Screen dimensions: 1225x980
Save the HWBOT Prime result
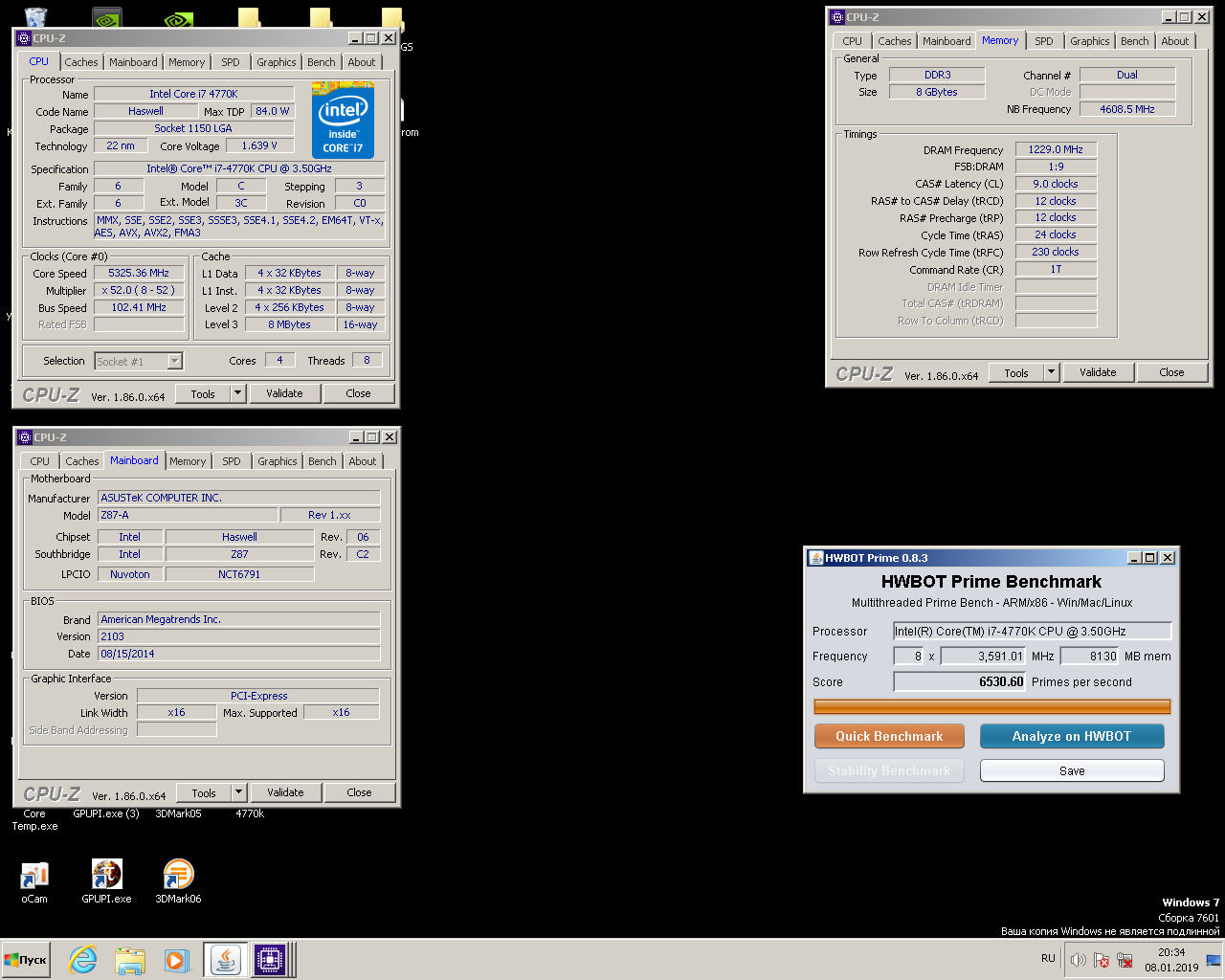[1072, 770]
